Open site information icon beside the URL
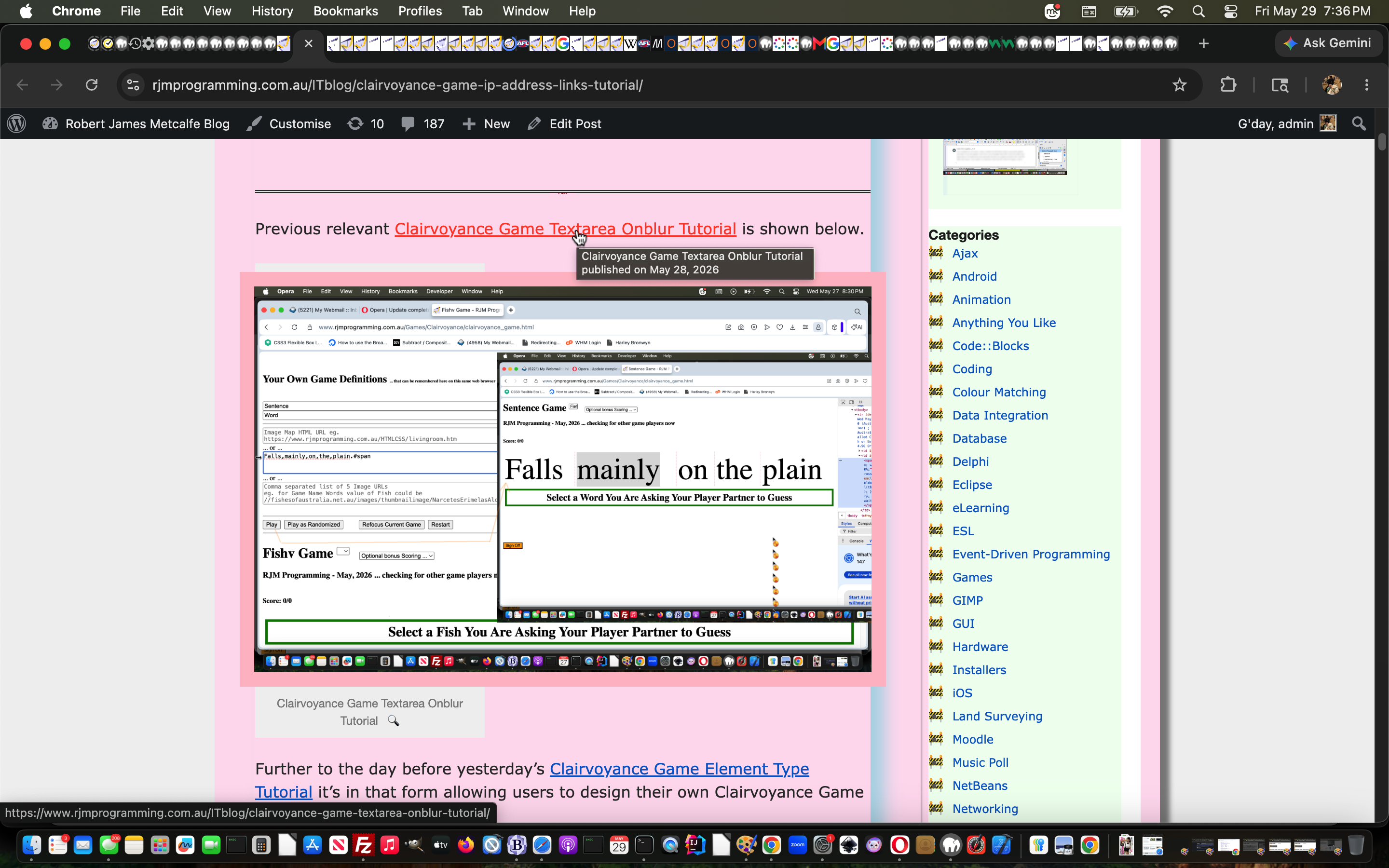The height and width of the screenshot is (868, 1389). point(133,85)
